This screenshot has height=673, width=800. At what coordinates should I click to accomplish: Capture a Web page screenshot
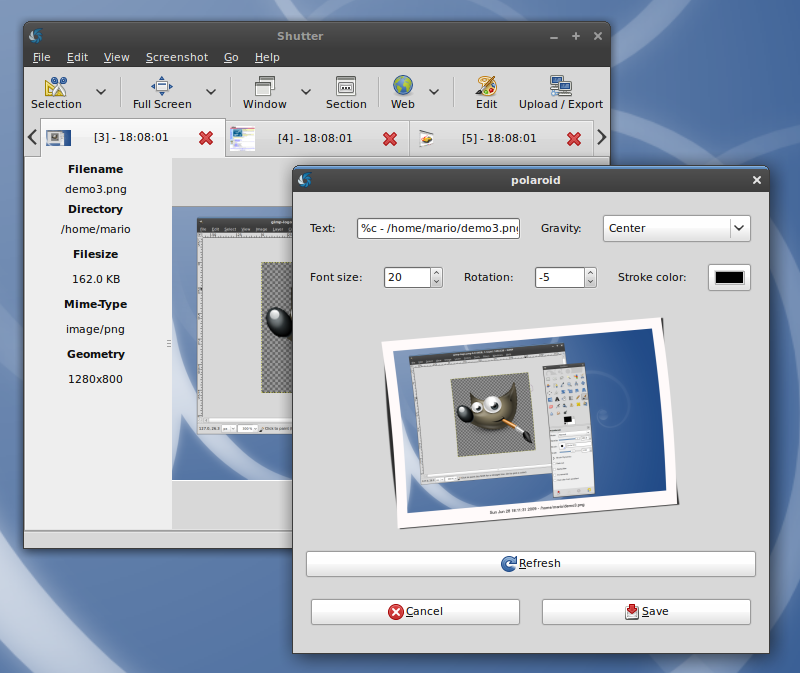(x=403, y=92)
